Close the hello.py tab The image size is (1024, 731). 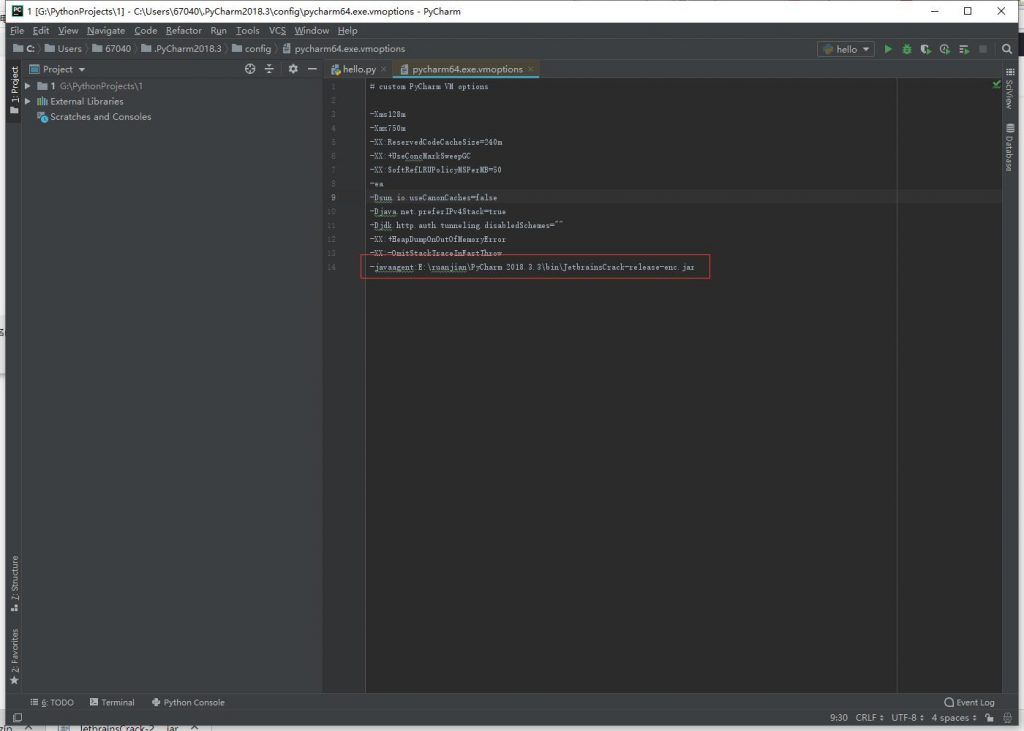pyautogui.click(x=383, y=69)
